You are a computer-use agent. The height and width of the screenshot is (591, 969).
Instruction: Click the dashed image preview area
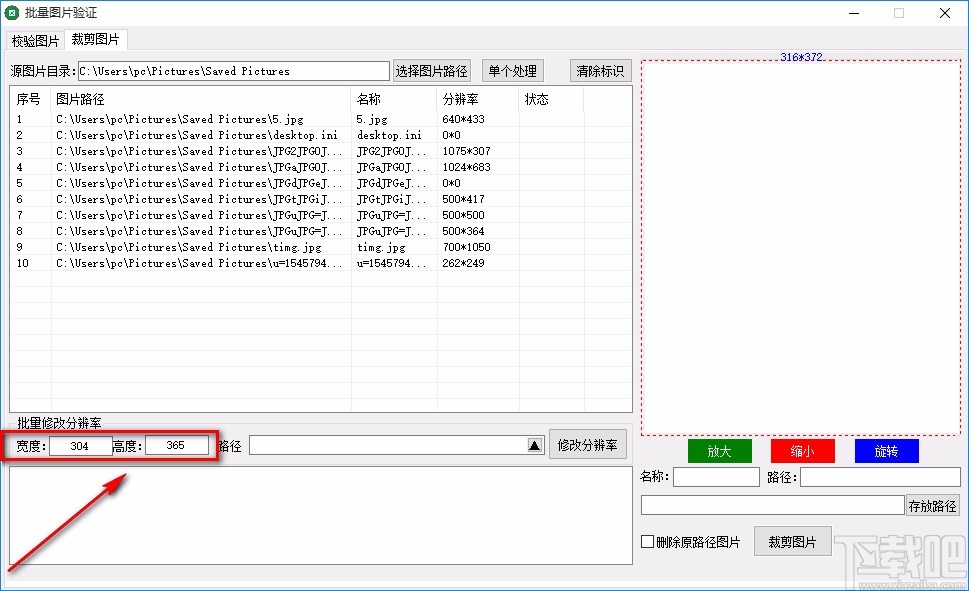pyautogui.click(x=801, y=248)
